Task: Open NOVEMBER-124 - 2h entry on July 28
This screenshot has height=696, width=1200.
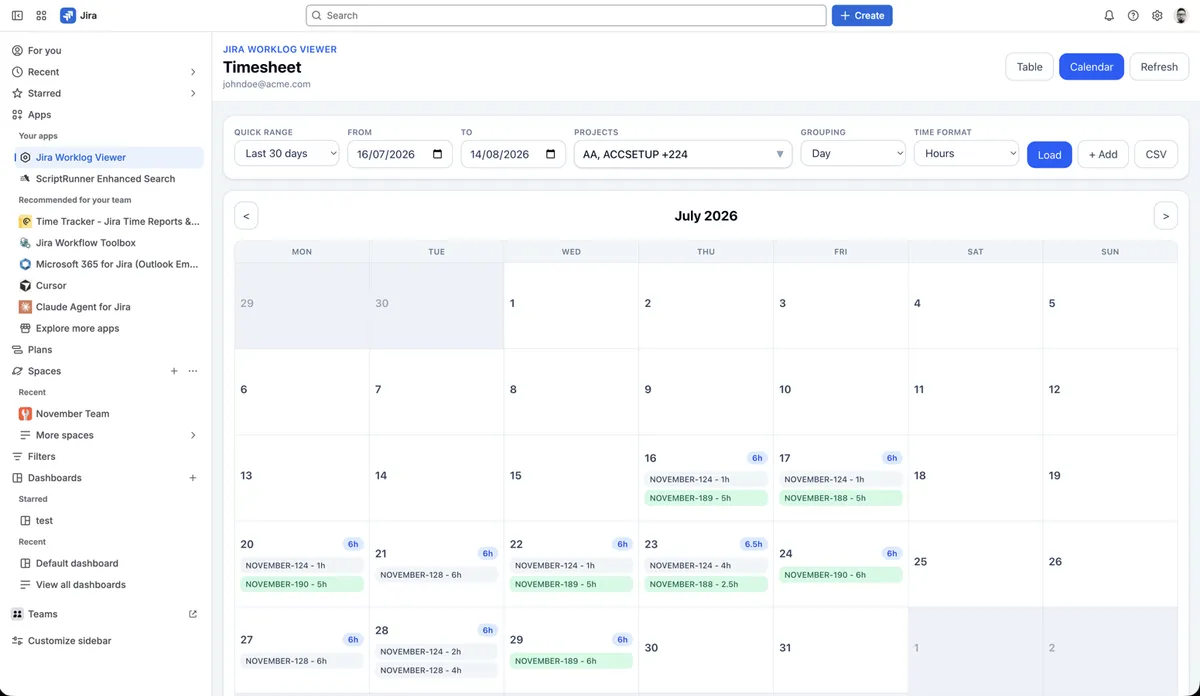Action: point(436,652)
